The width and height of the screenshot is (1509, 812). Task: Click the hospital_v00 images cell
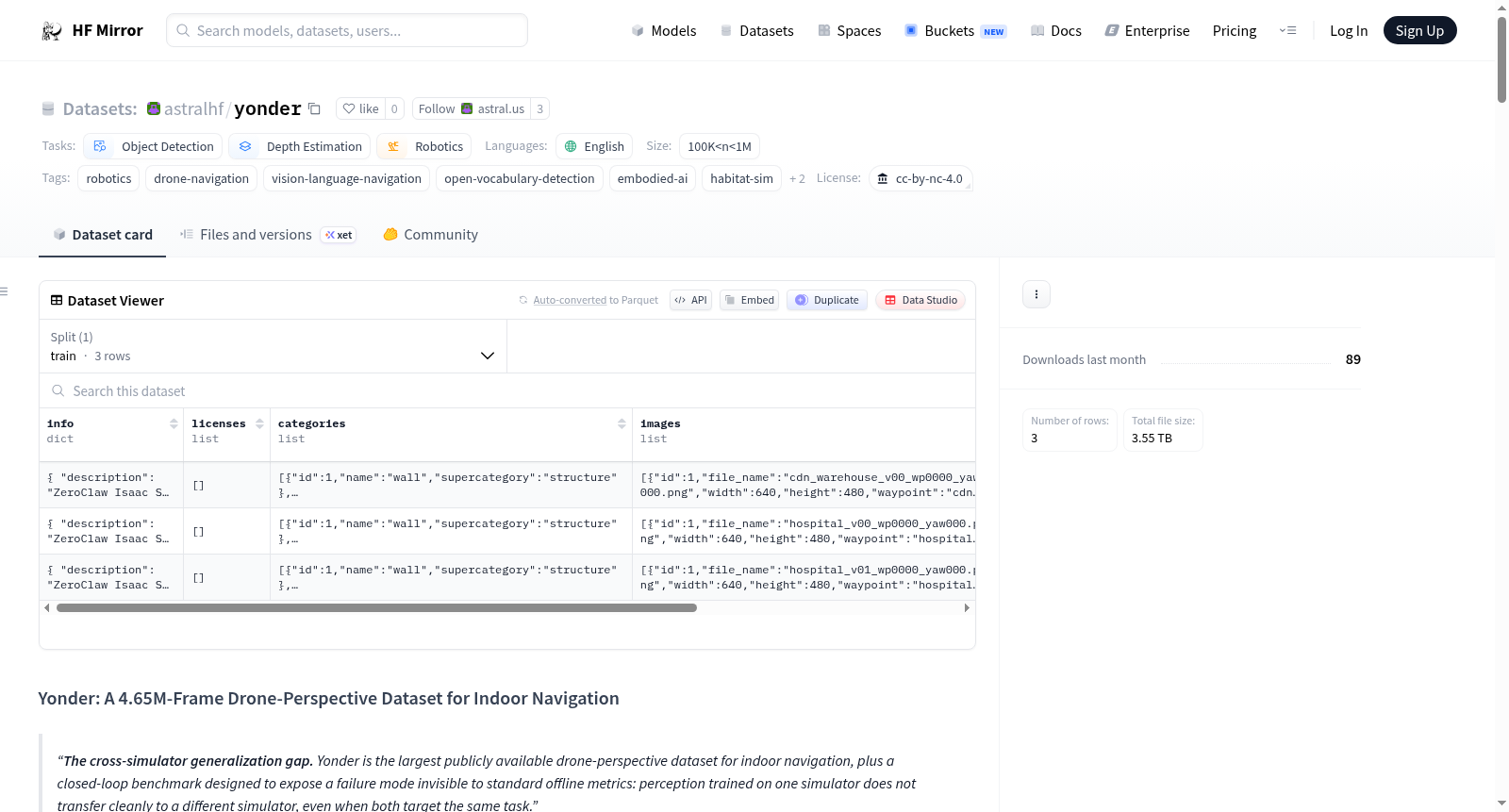804,531
